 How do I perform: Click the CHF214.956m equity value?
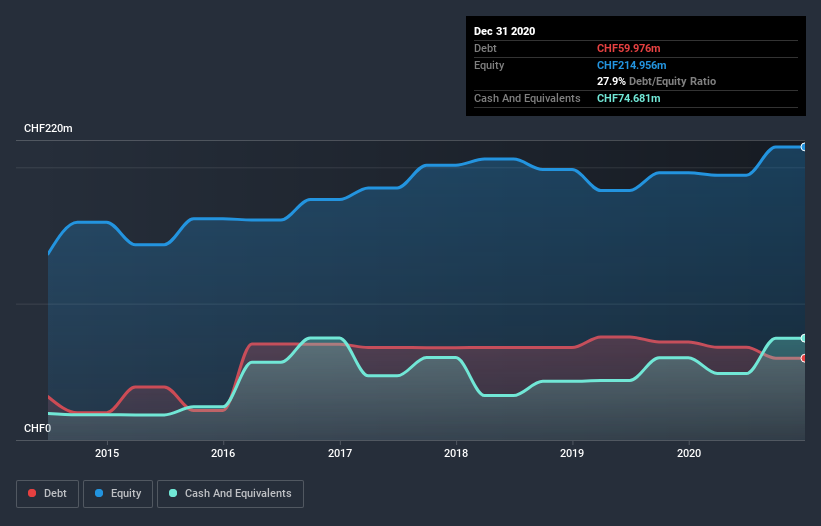coord(631,65)
